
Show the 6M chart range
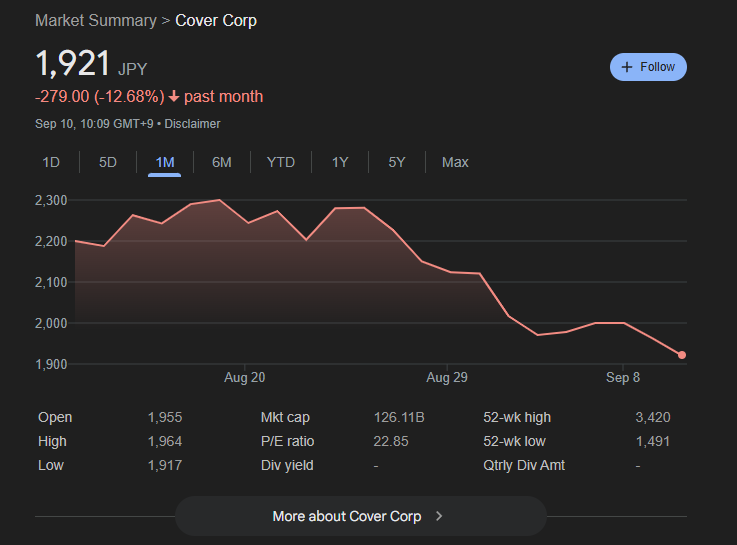(x=221, y=163)
